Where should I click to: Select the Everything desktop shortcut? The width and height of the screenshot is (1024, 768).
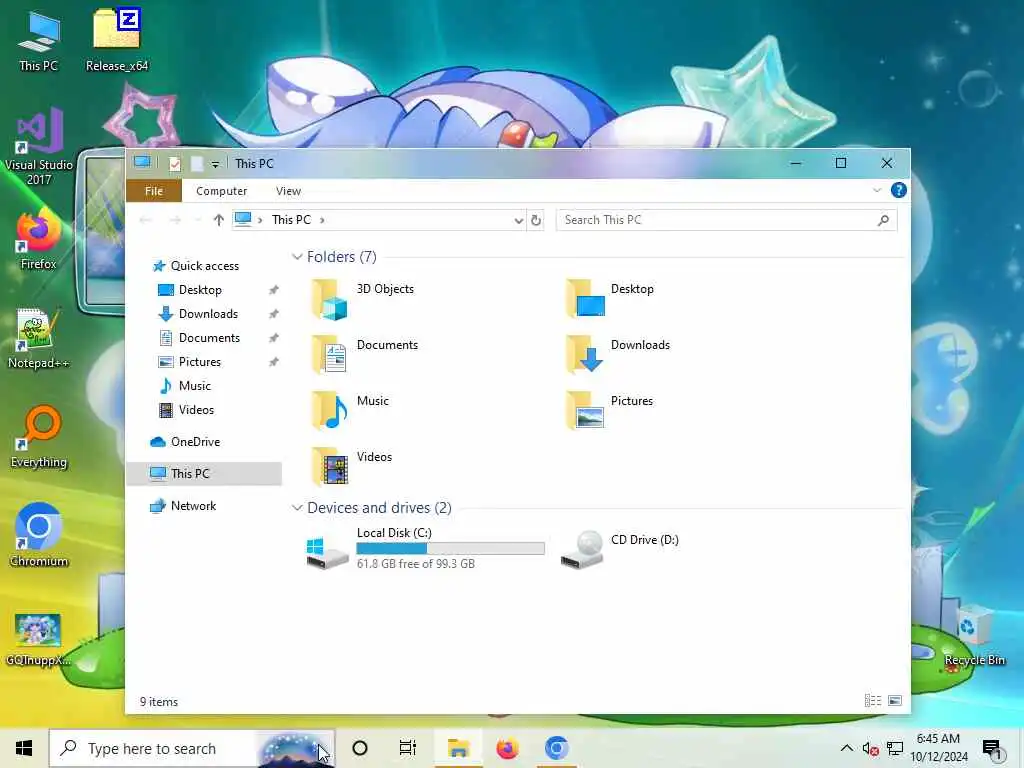39,438
